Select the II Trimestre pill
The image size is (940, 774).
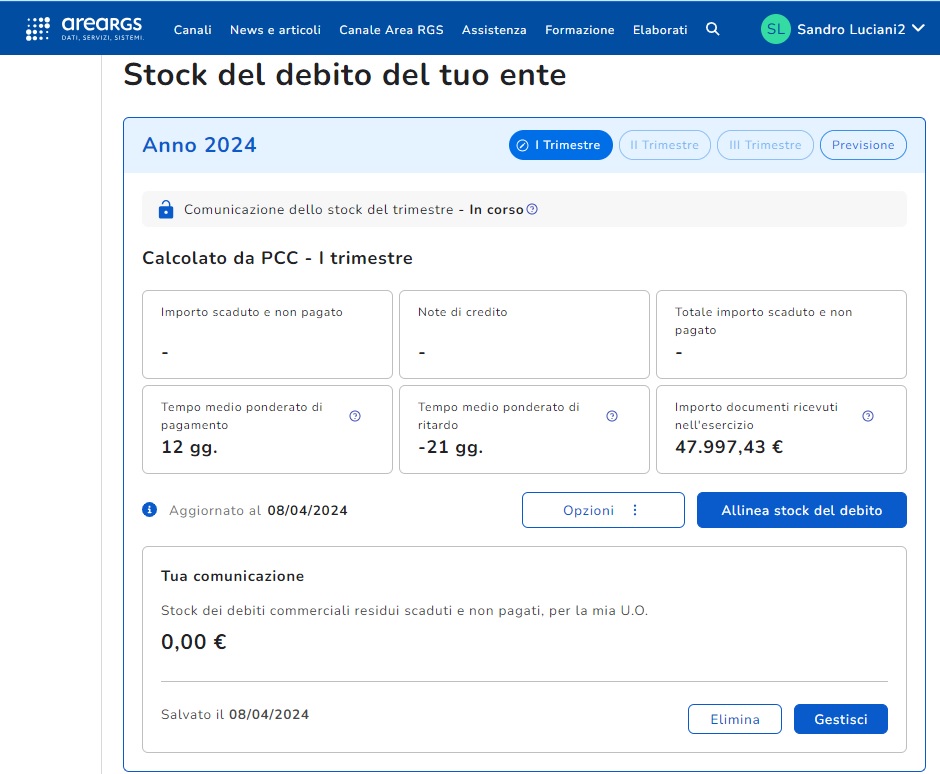(664, 145)
